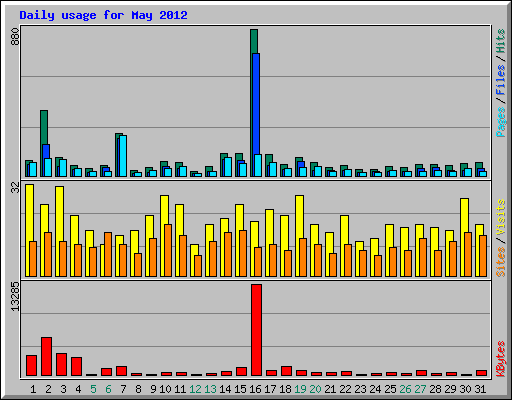Click the day '1' x-axis label

pos(33,389)
